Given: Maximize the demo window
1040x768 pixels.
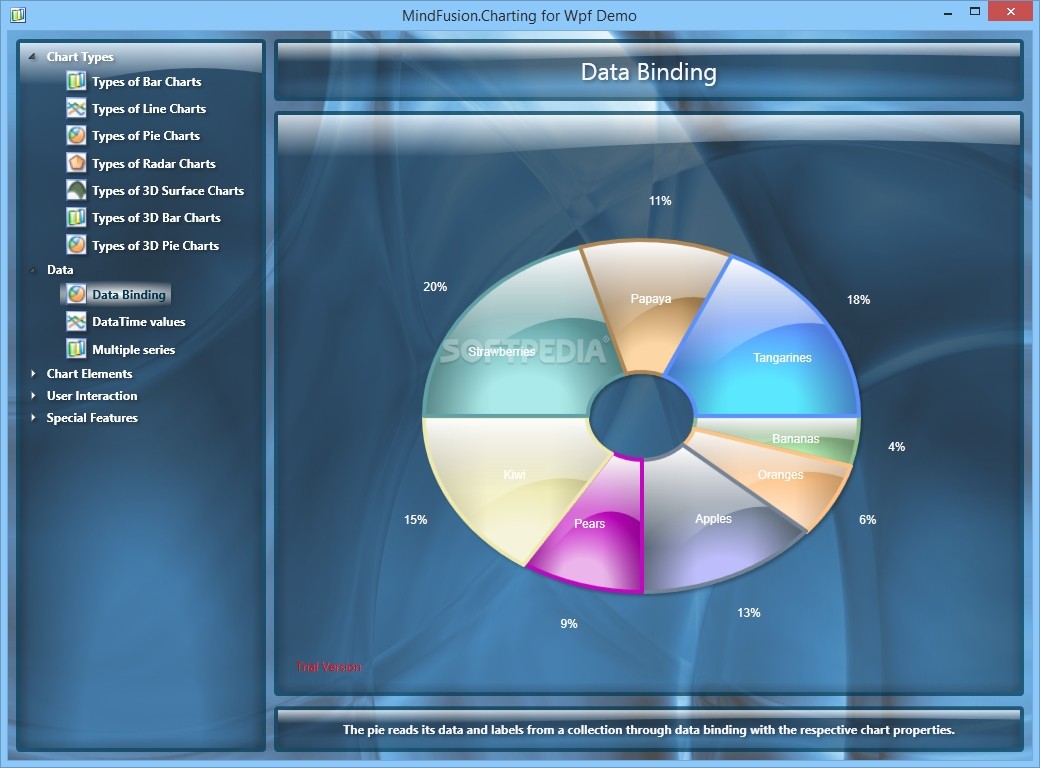Looking at the screenshot, I should [x=974, y=12].
